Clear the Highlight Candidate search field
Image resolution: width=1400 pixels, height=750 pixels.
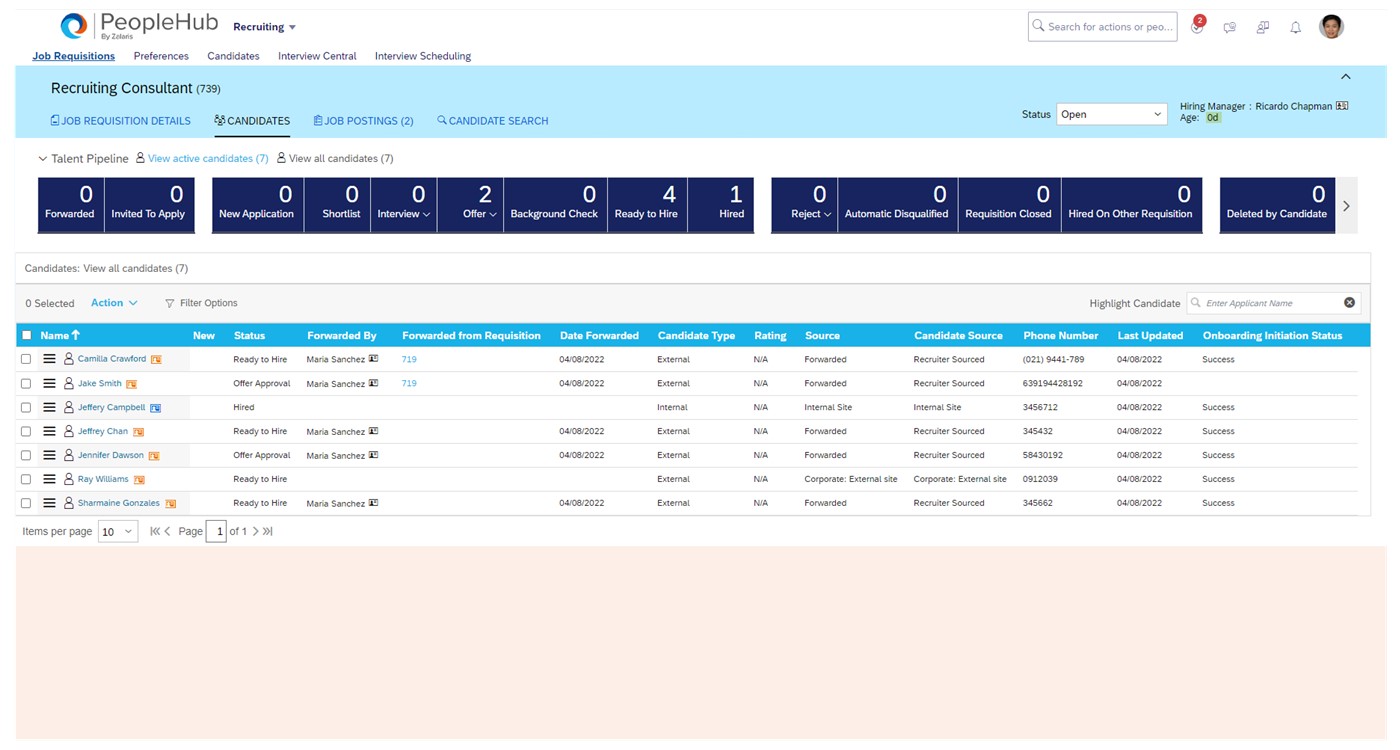coord(1349,303)
